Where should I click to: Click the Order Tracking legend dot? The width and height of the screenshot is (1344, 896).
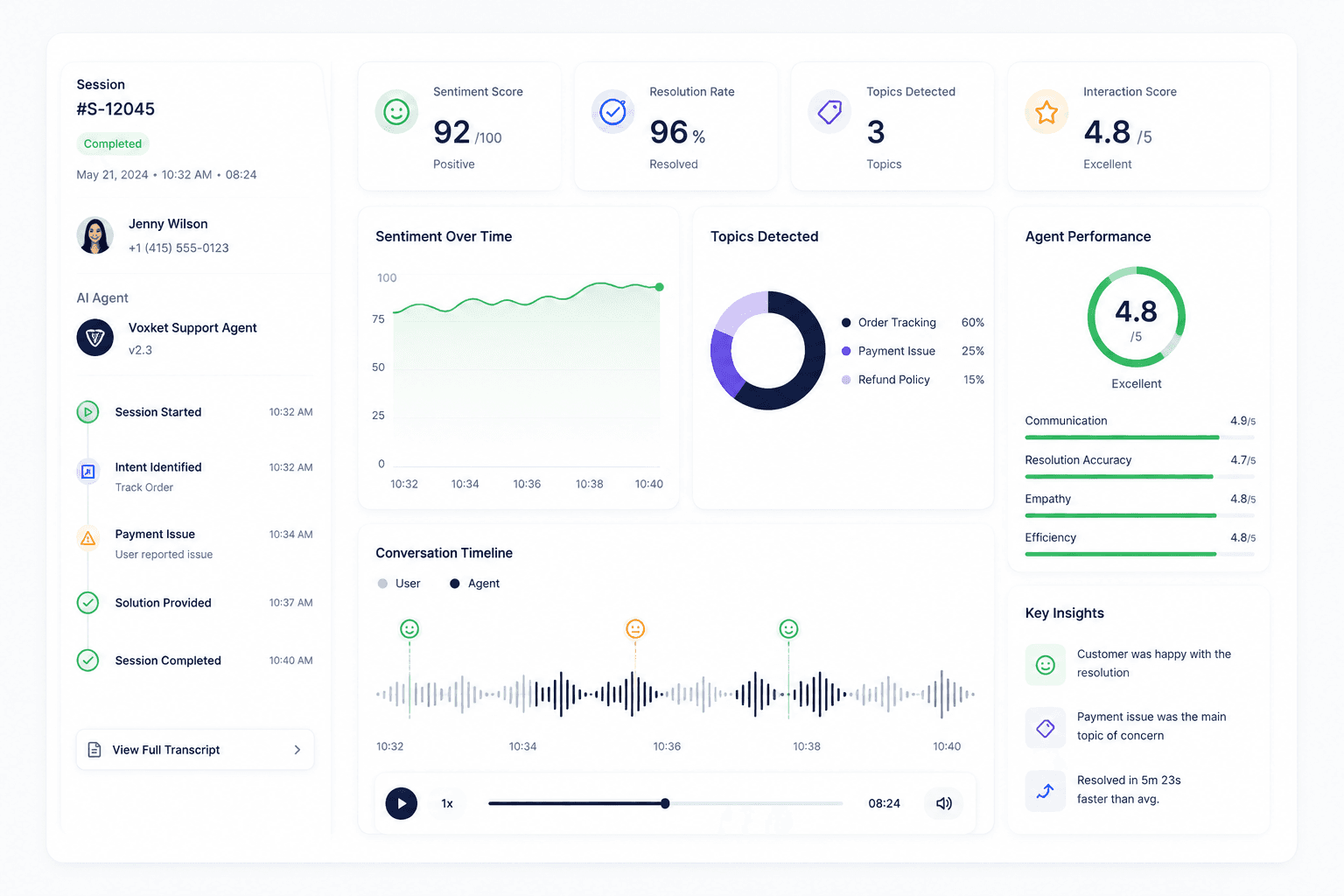(846, 323)
